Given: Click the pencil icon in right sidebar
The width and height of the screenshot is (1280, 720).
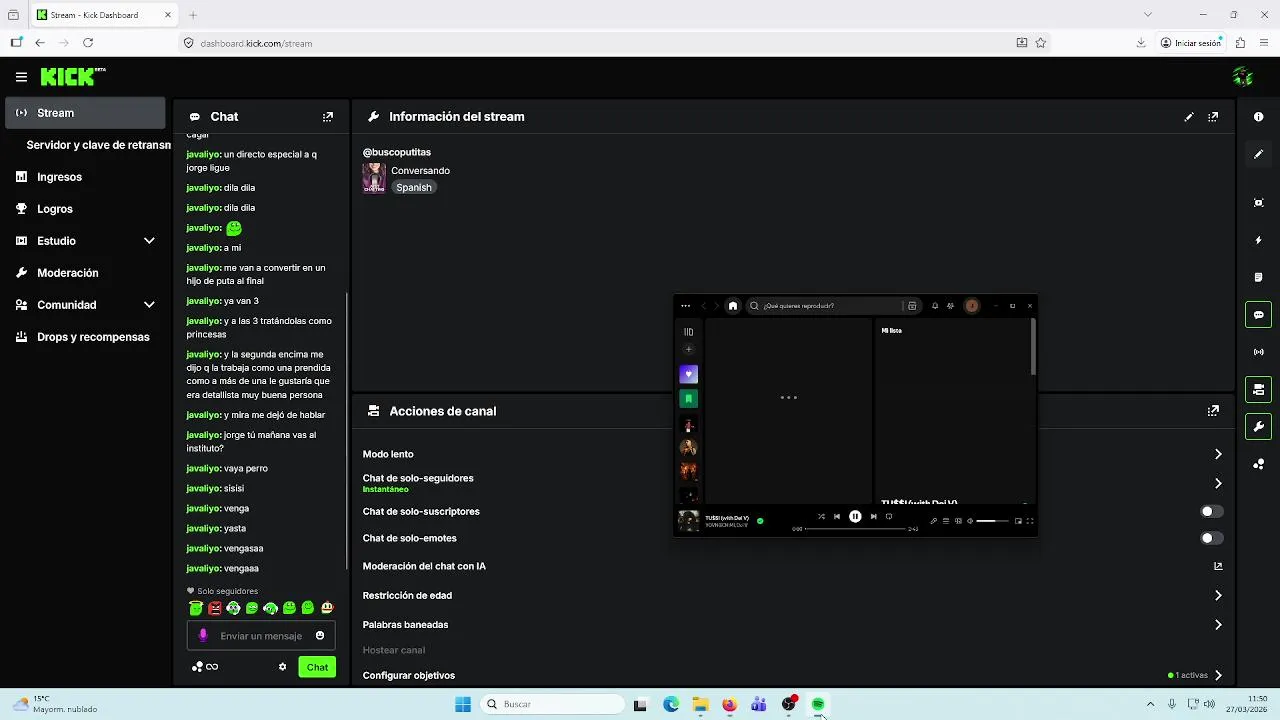Looking at the screenshot, I should coord(1258,154).
